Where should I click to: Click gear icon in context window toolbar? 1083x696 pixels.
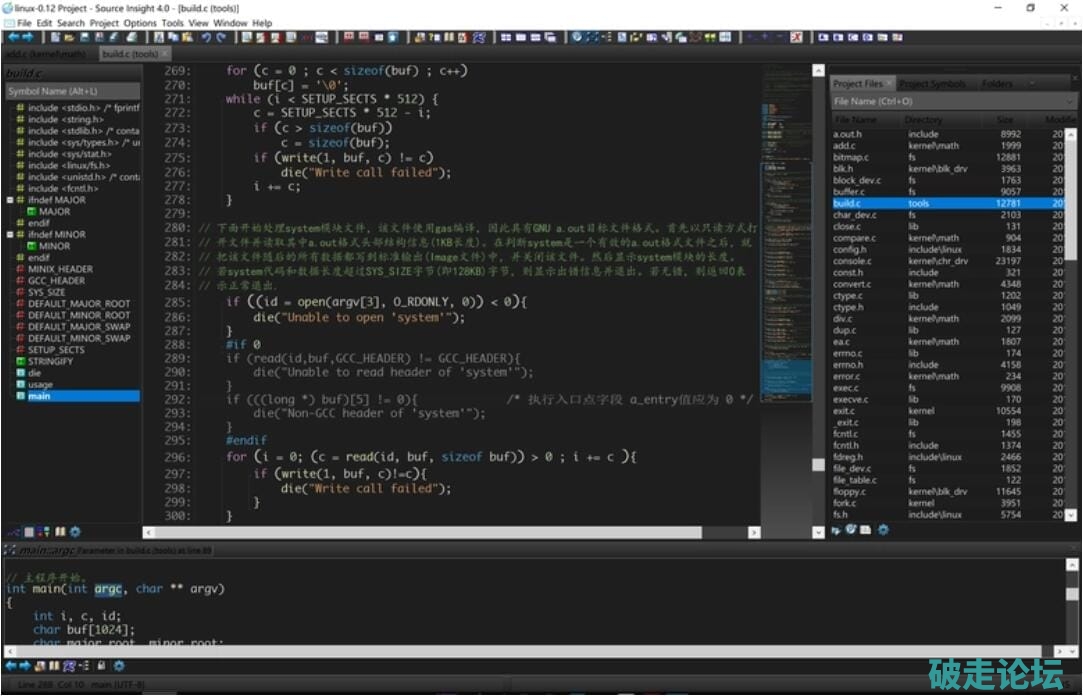coord(118,665)
